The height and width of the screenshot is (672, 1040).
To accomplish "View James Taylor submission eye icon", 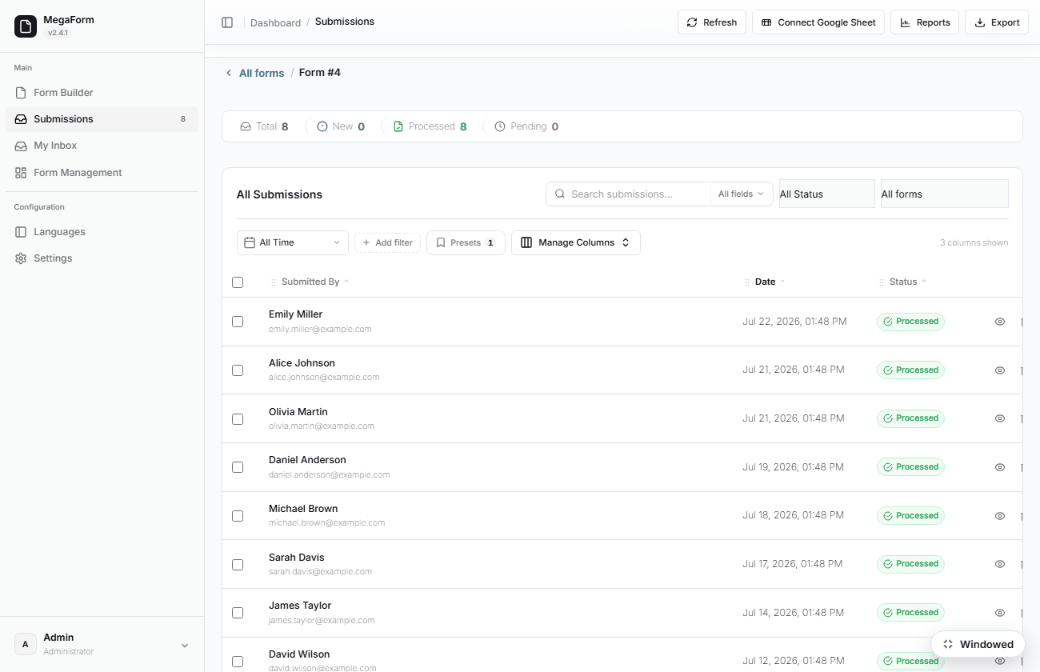I will (1000, 613).
